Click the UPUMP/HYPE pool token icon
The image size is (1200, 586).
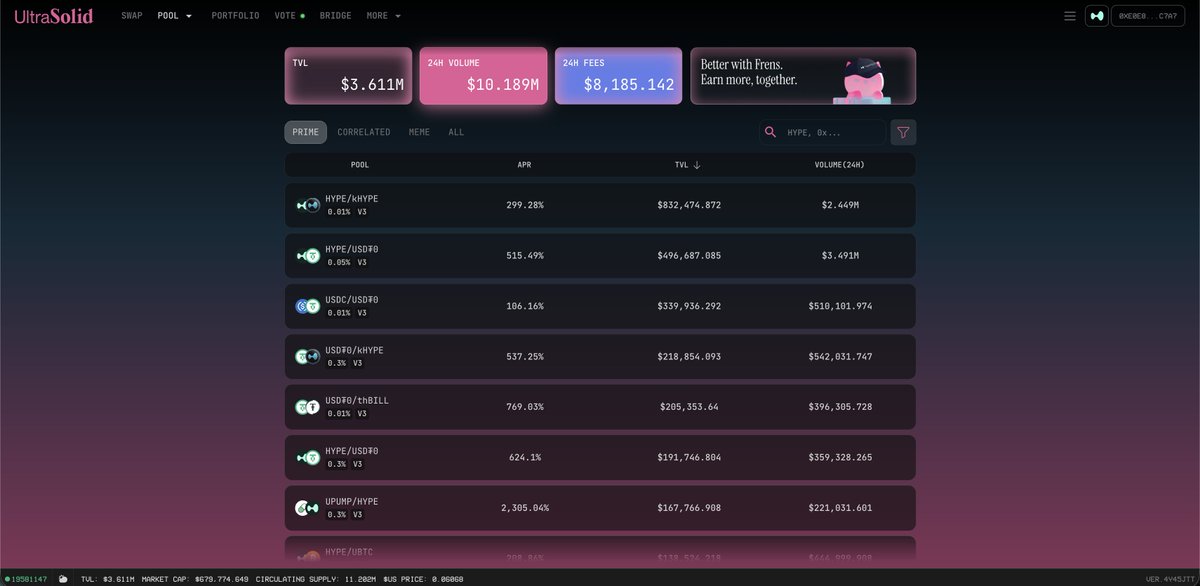pos(308,508)
